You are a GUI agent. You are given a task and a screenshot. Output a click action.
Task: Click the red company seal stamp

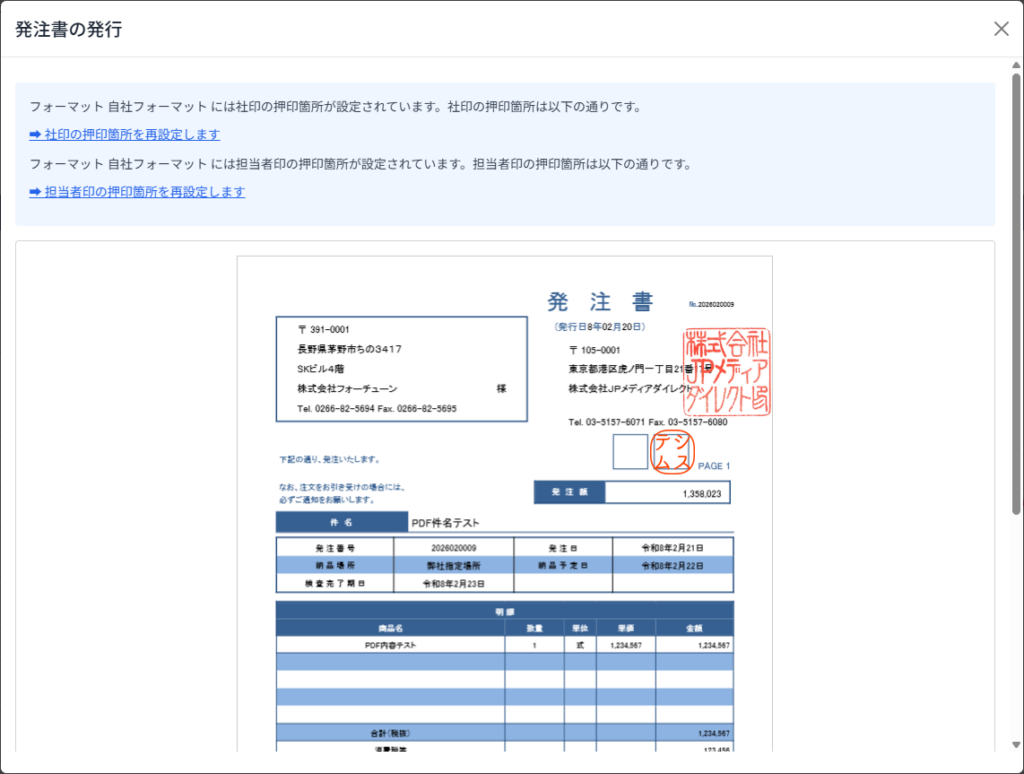[727, 371]
